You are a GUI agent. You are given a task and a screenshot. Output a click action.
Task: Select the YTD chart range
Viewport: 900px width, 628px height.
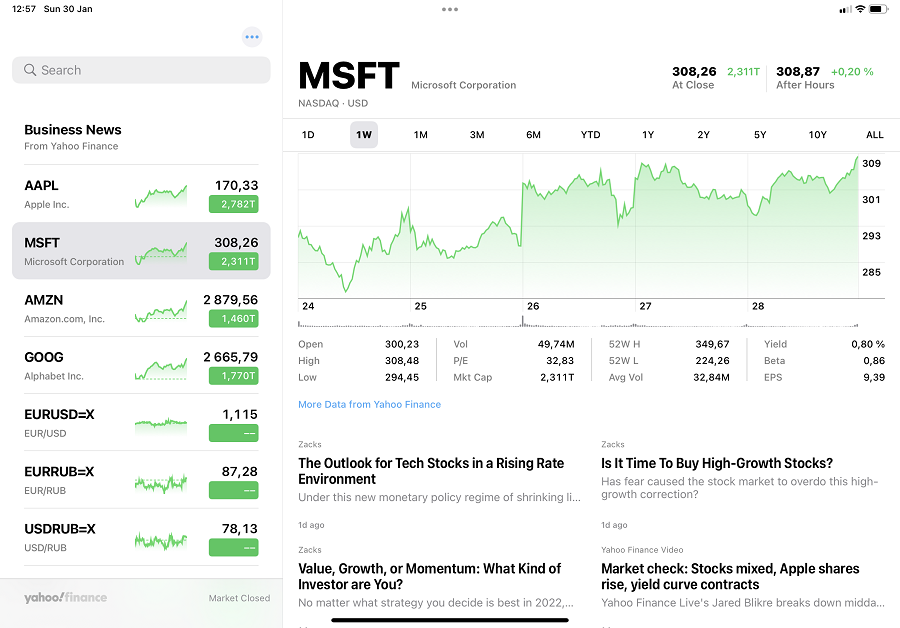[x=590, y=135]
